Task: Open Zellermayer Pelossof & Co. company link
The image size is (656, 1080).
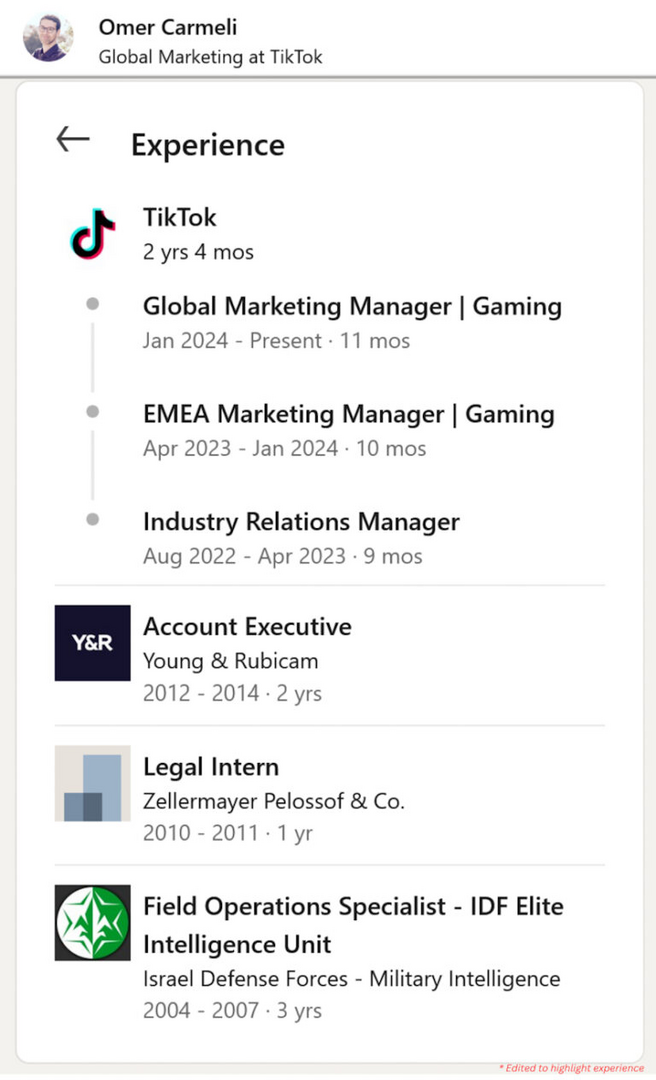Action: 273,801
